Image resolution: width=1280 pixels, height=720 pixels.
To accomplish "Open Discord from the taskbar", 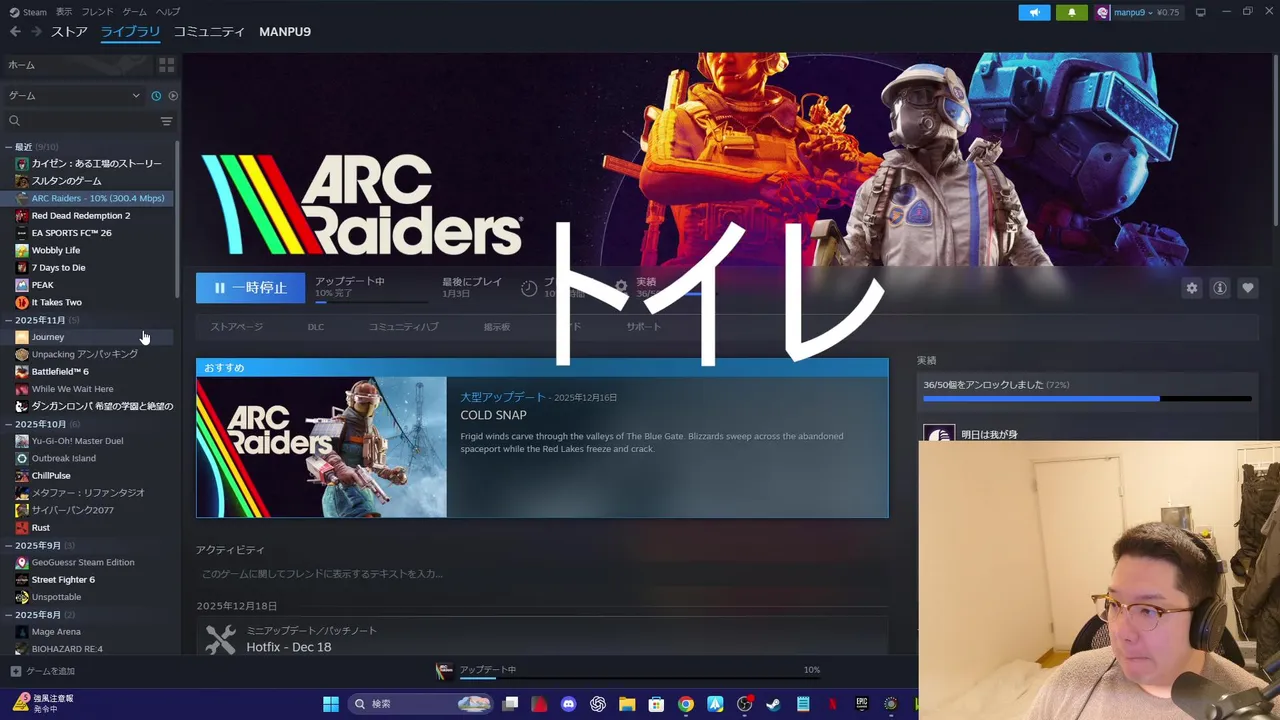I will [569, 704].
